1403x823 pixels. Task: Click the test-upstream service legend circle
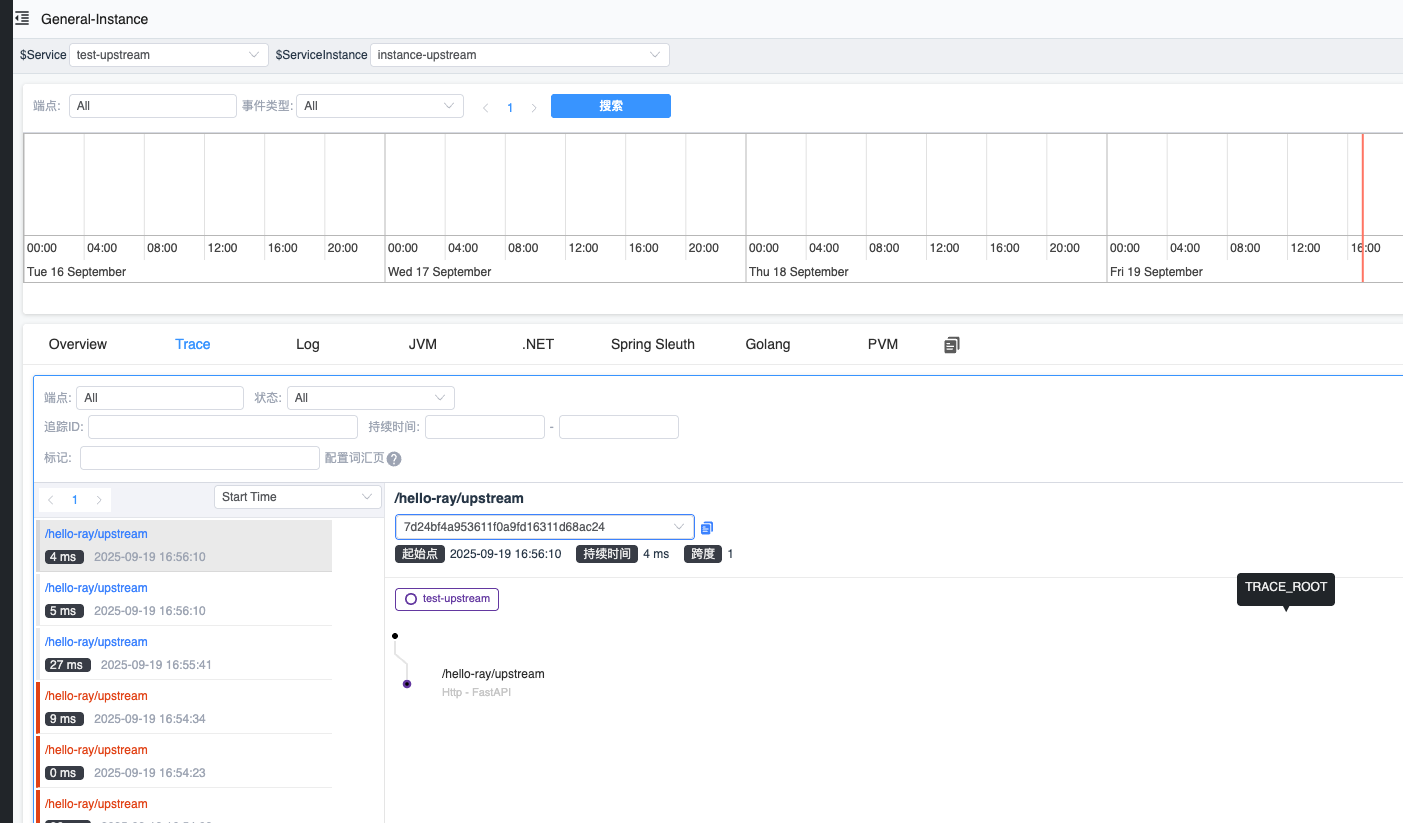click(411, 599)
